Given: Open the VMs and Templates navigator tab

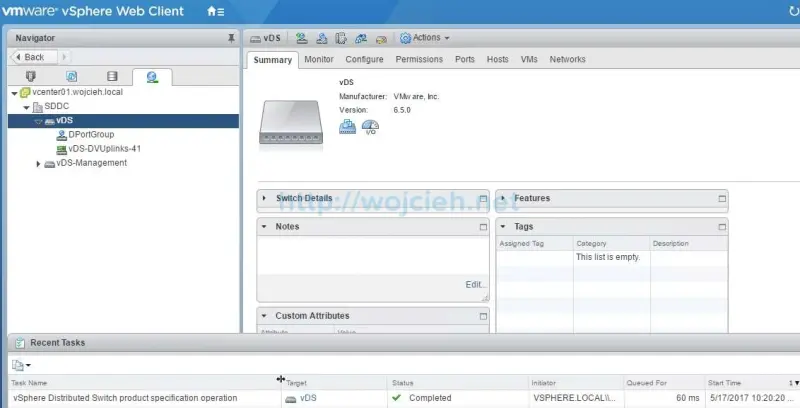Looking at the screenshot, I should tap(71, 76).
